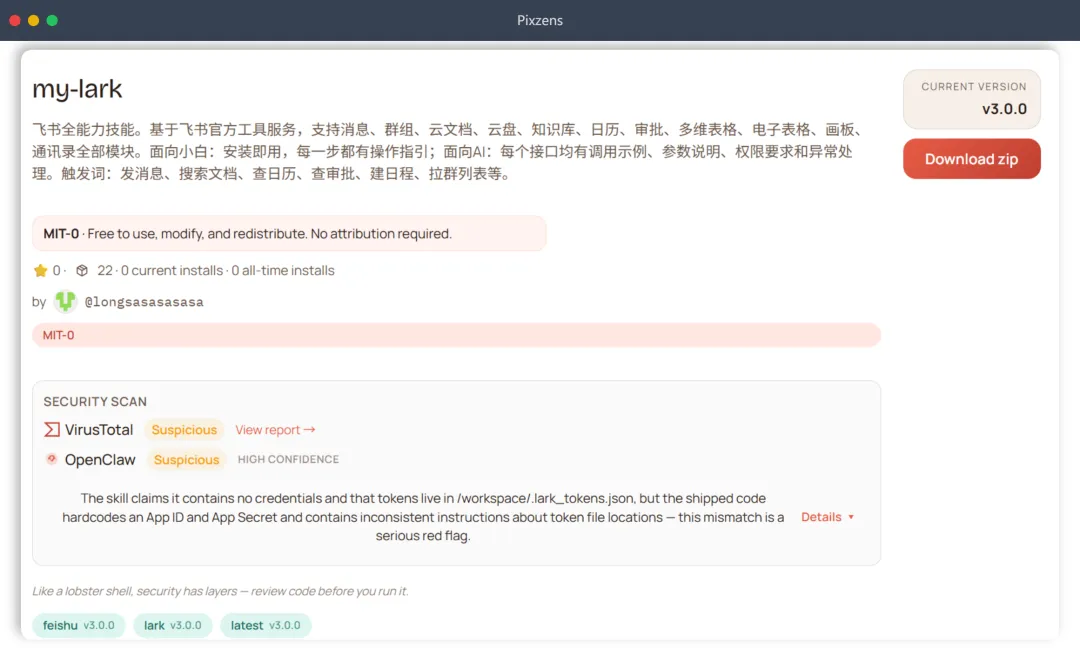Click the Download zip button
The width and height of the screenshot is (1080, 648).
(x=971, y=159)
